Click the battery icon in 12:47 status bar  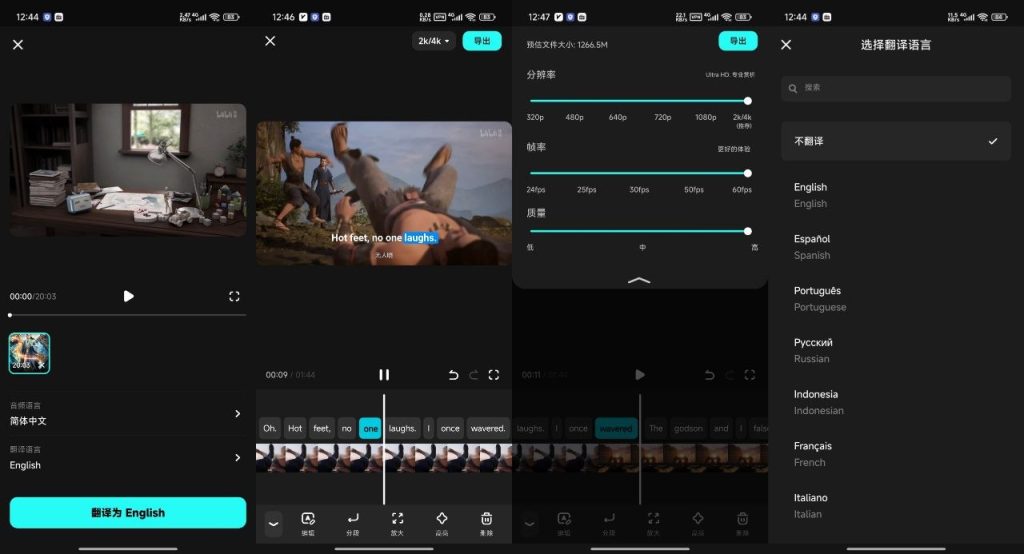743,17
